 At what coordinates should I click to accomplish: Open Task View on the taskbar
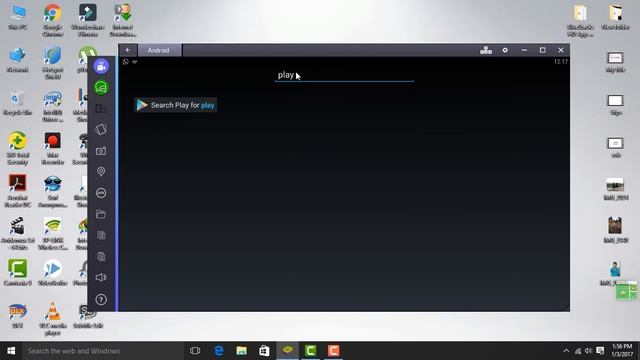(195, 351)
